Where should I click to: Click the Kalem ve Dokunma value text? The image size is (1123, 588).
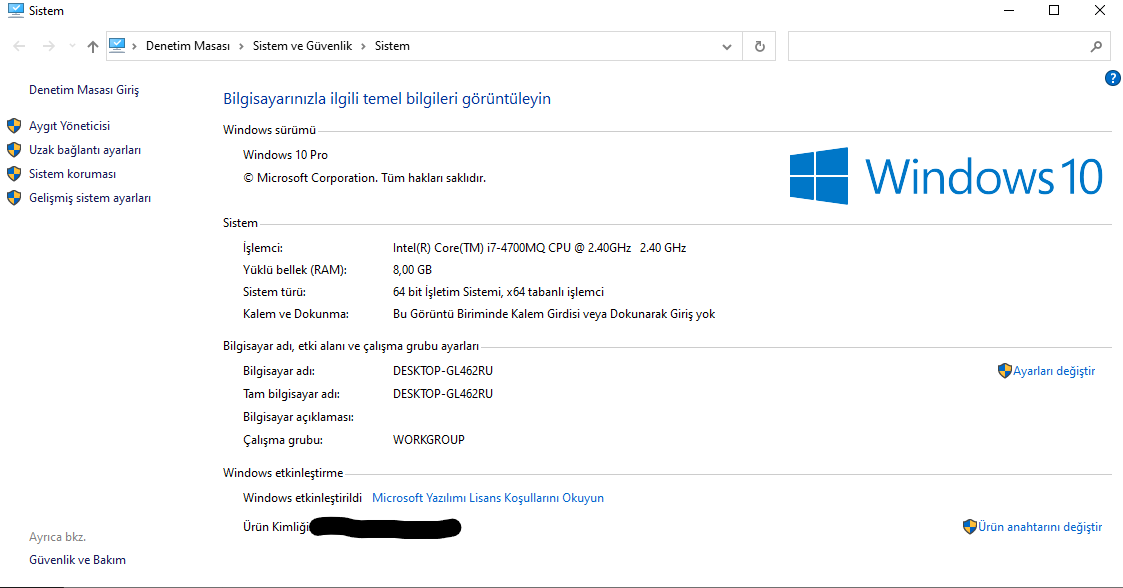tap(554, 314)
